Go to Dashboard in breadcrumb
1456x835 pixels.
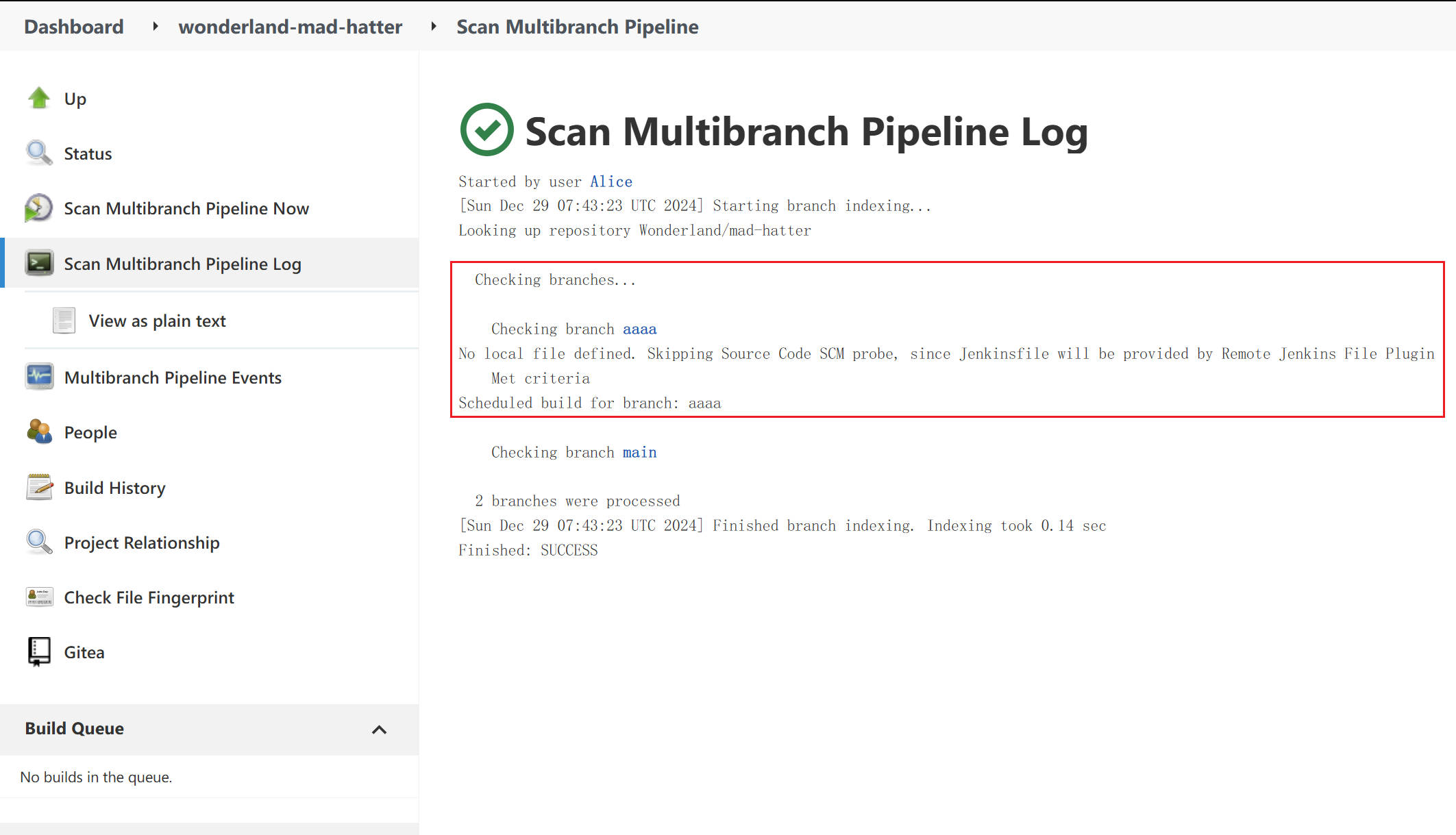point(74,27)
